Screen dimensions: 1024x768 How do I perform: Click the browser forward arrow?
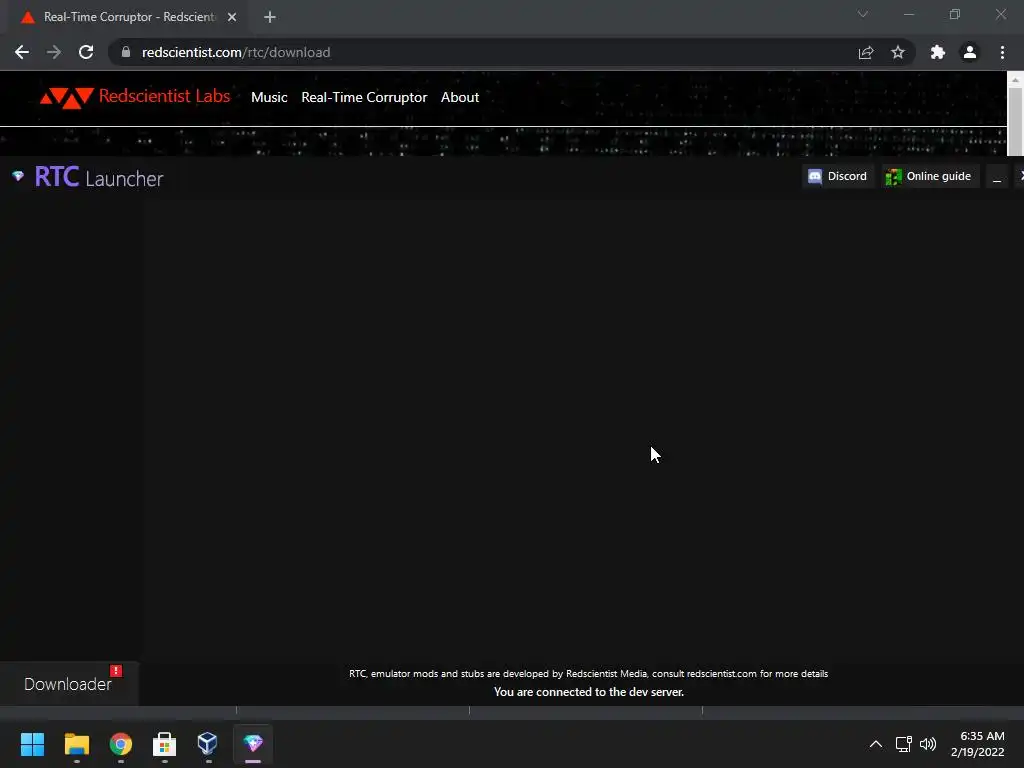click(54, 52)
